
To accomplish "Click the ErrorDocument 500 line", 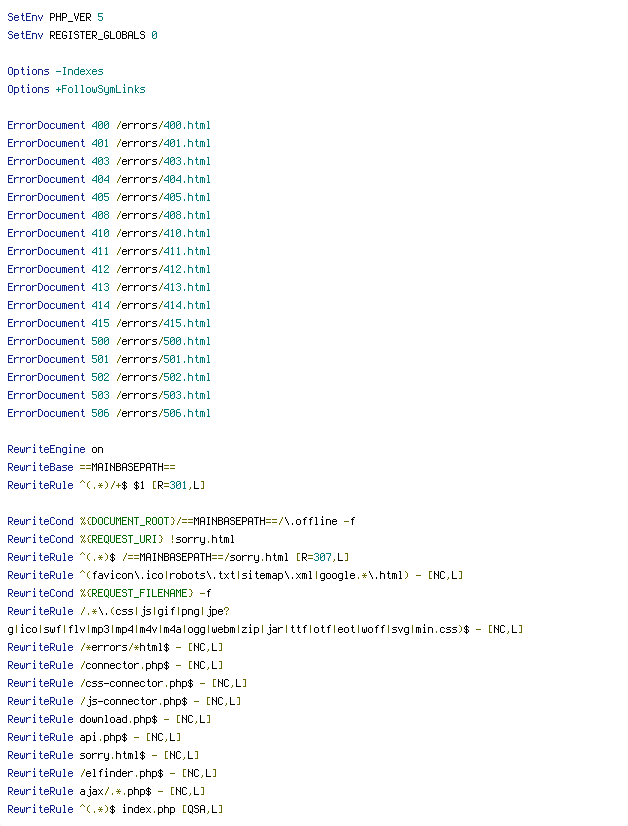I will 109,341.
